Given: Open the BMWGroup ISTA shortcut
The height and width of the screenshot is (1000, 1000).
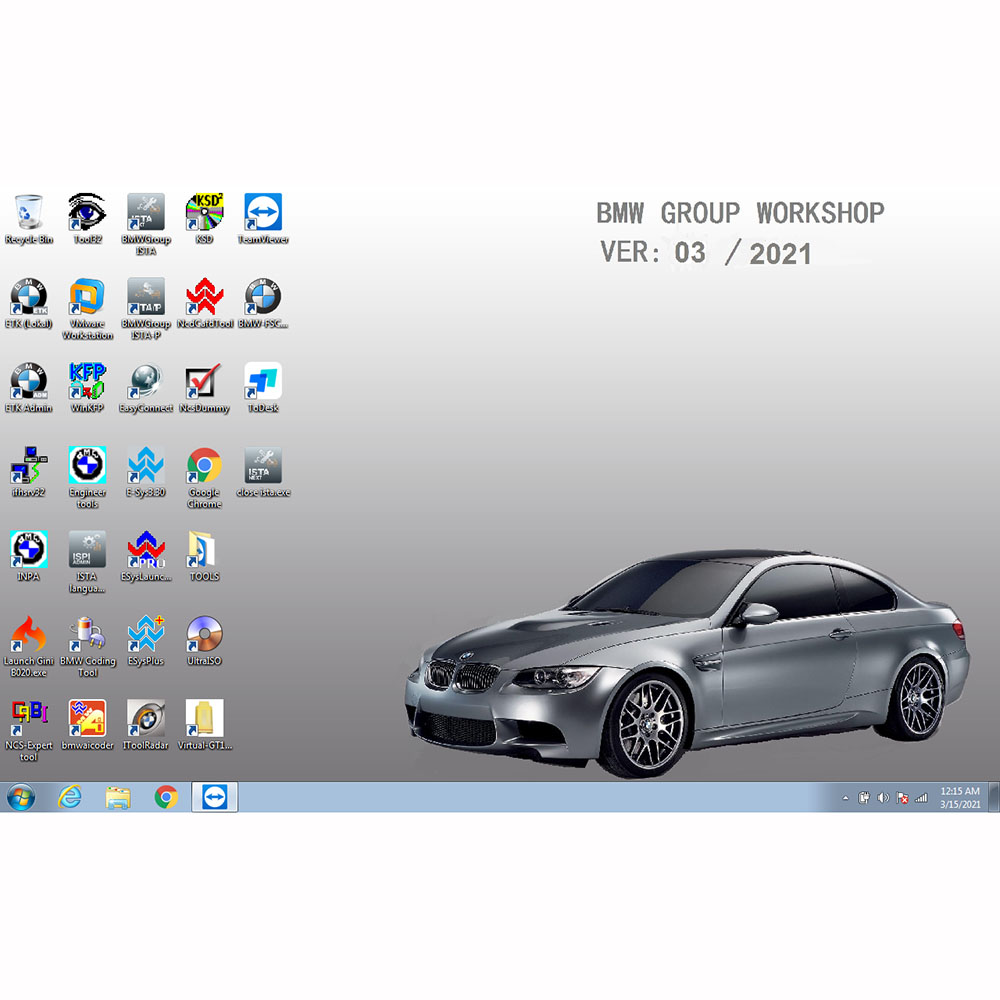Looking at the screenshot, I should click(146, 224).
